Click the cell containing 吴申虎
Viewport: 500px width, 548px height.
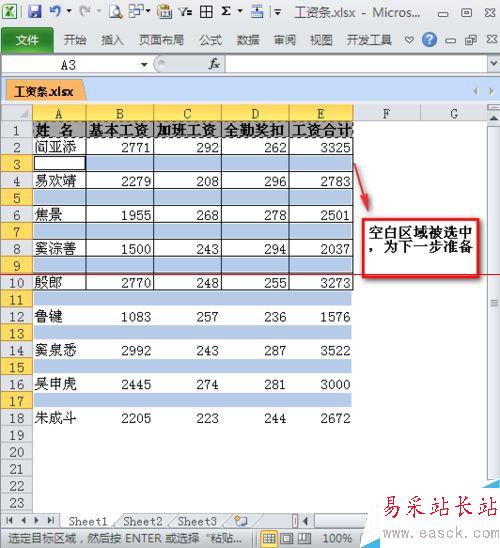pyautogui.click(x=59, y=384)
